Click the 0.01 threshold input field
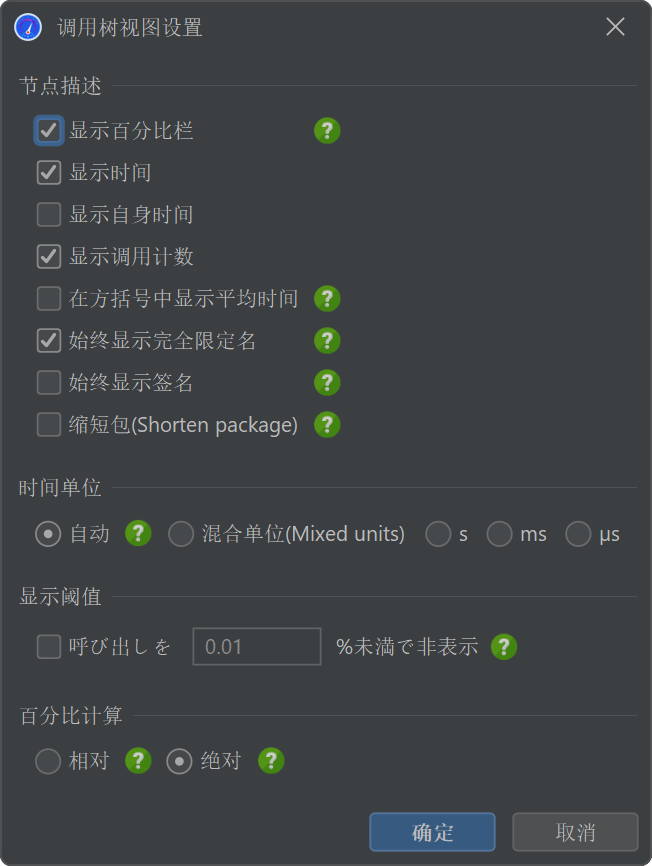 coord(257,647)
